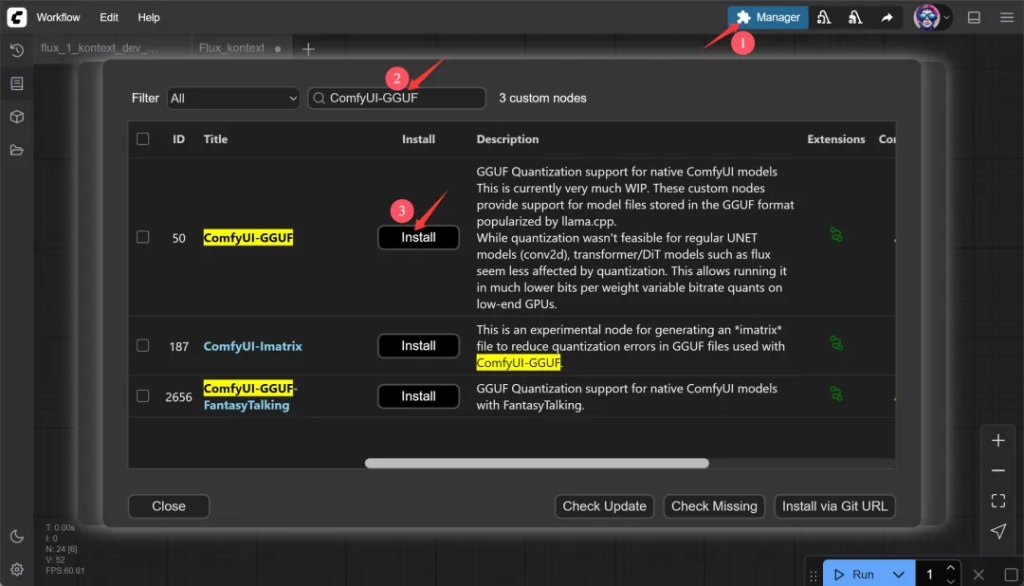This screenshot has width=1024, height=586.
Task: Open the Help menu
Action: coord(148,18)
